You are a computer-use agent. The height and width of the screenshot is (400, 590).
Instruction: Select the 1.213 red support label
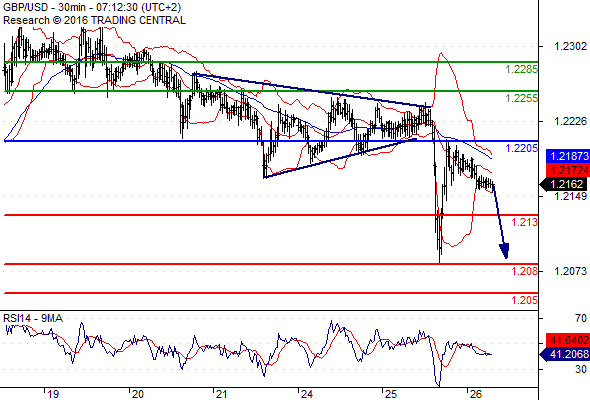coord(524,222)
